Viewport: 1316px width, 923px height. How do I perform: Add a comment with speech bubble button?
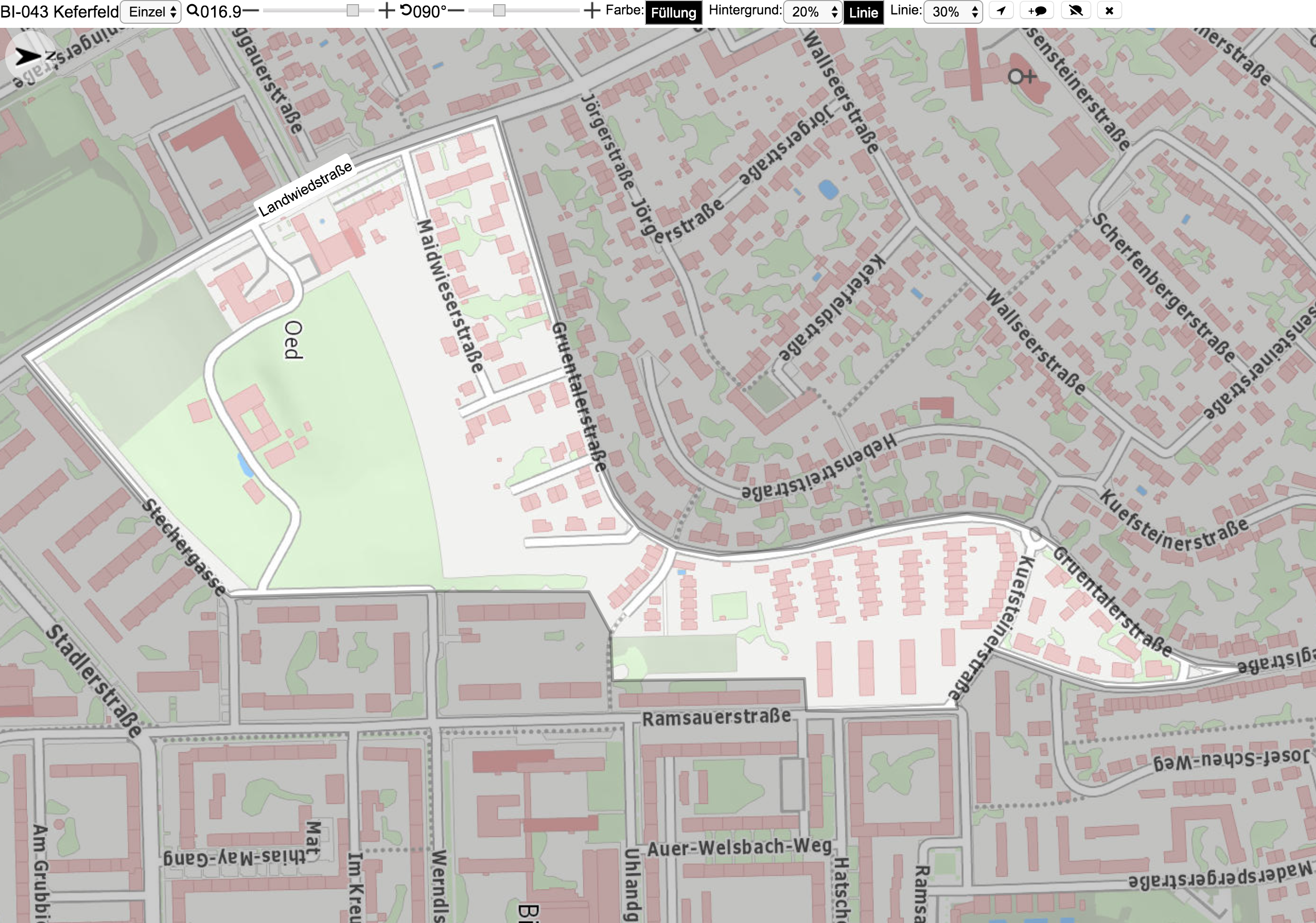1037,11
